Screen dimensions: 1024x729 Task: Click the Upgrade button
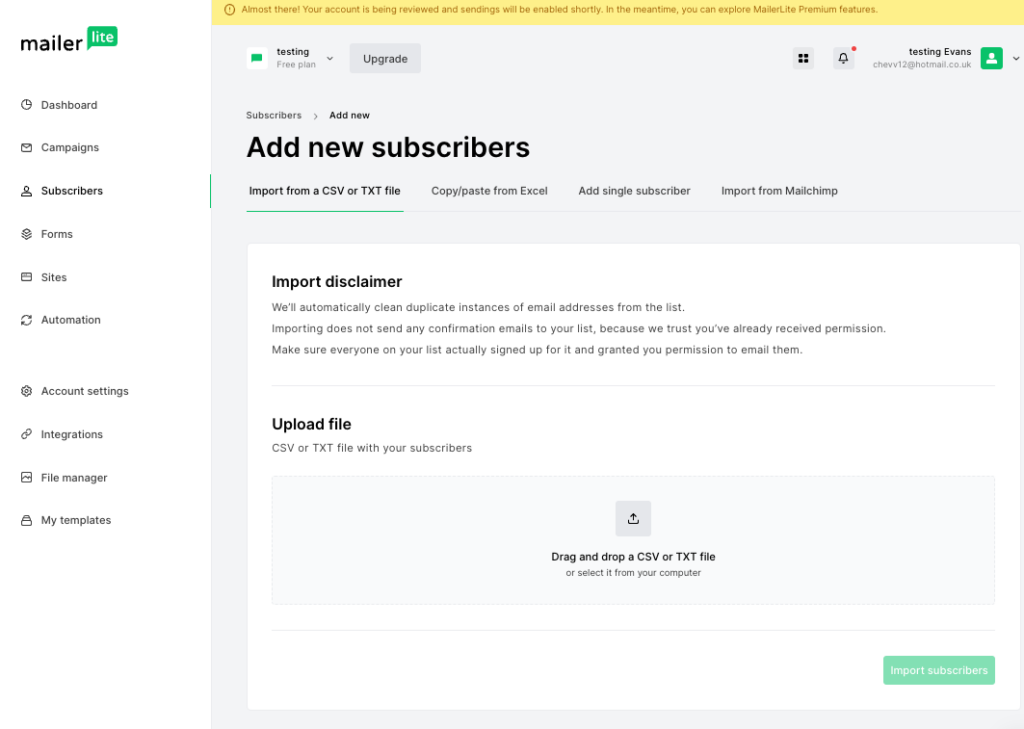click(x=385, y=59)
